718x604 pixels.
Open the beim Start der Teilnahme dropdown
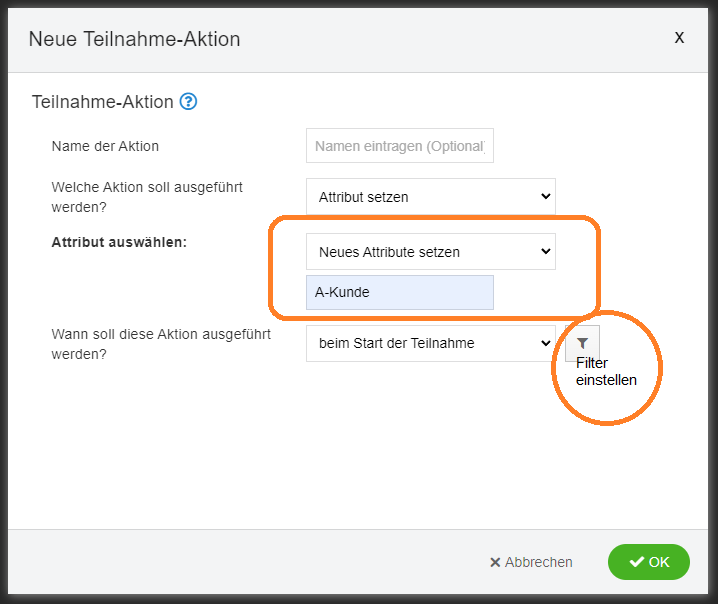pos(430,343)
